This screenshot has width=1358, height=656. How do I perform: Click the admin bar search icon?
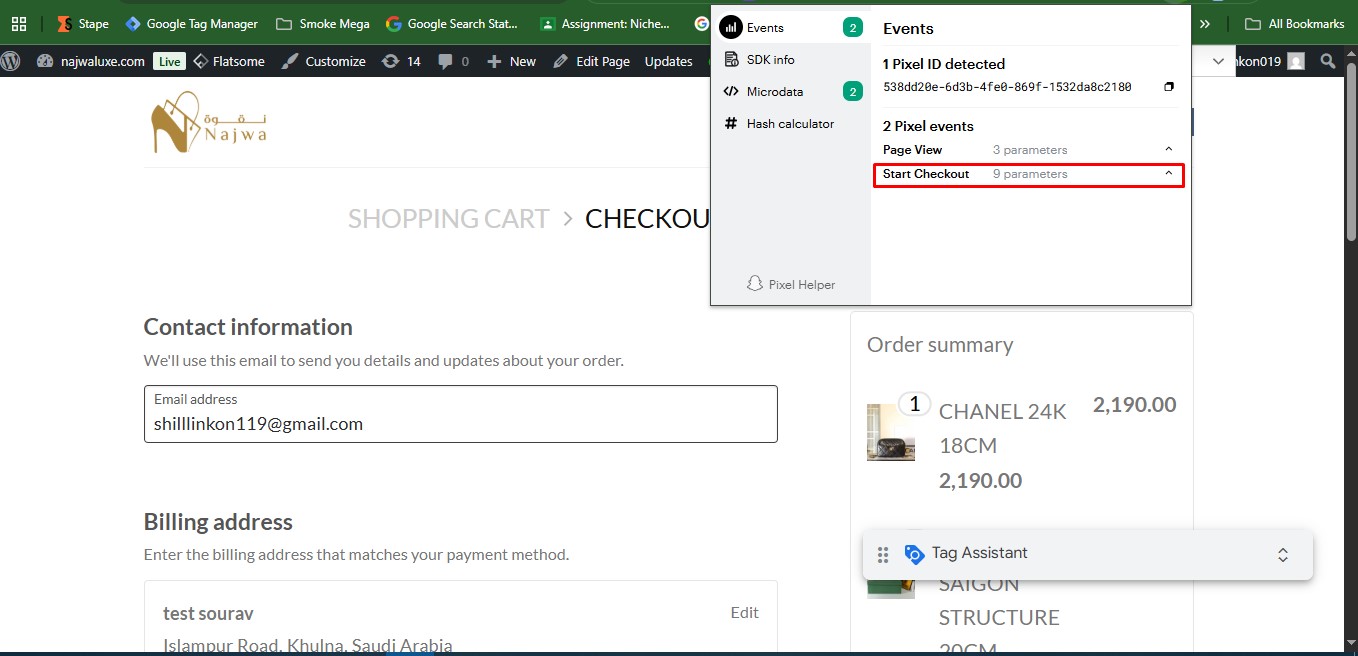pos(1328,61)
